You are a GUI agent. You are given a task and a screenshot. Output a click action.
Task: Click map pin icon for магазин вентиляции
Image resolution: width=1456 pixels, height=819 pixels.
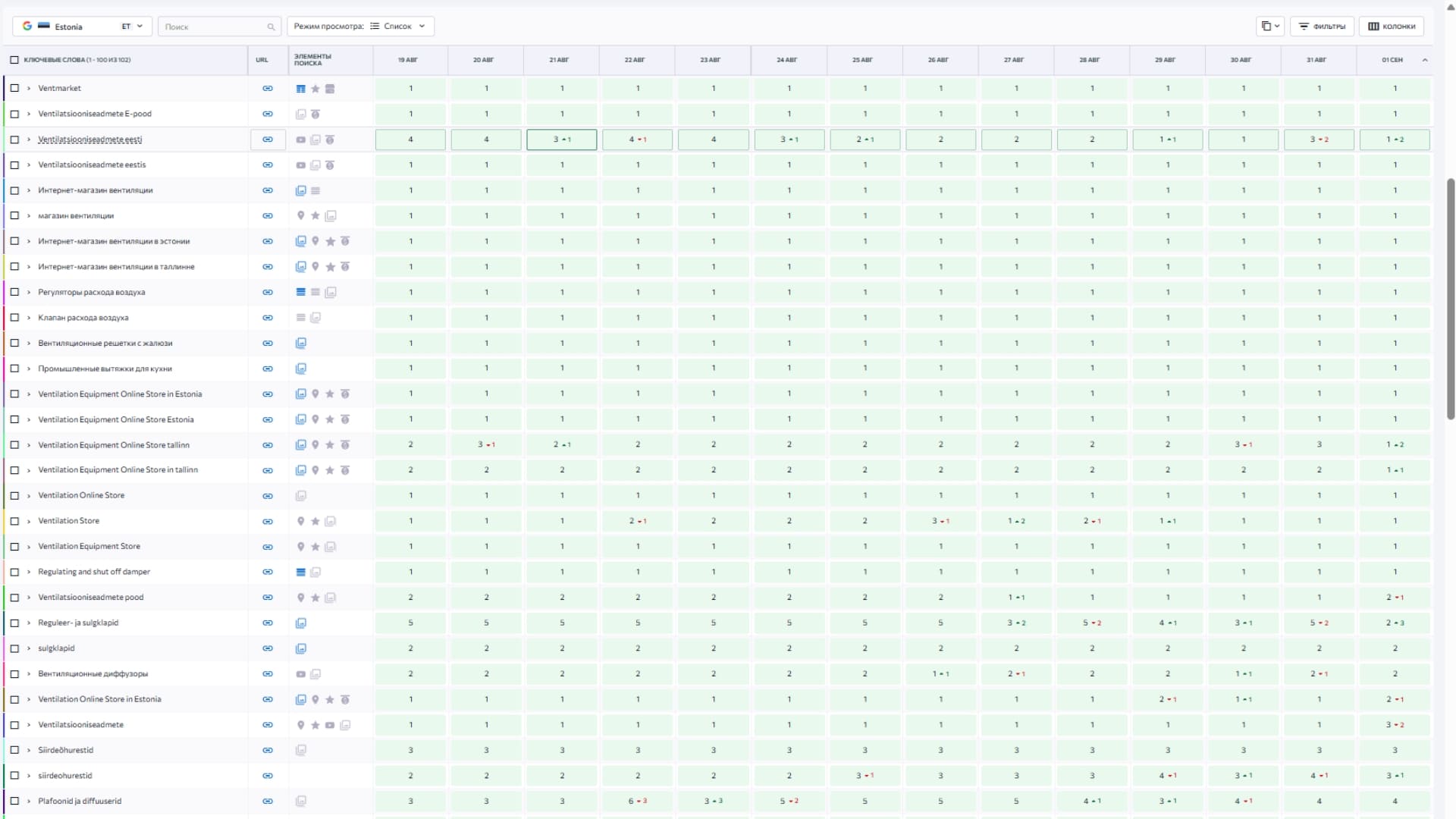[300, 216]
